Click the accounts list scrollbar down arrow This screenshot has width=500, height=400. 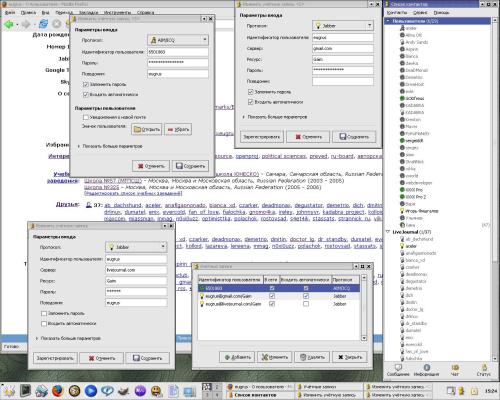(364, 338)
